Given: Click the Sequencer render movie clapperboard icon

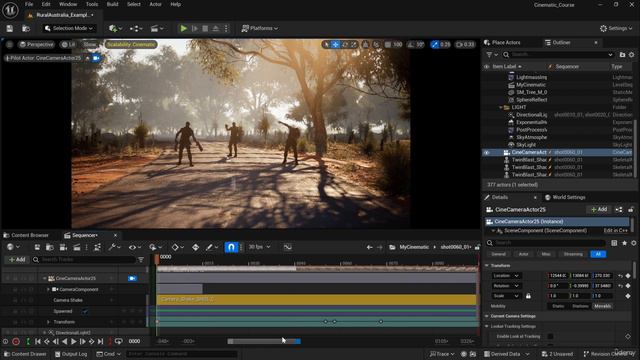Looking at the screenshot, I should pyautogui.click(x=77, y=247).
